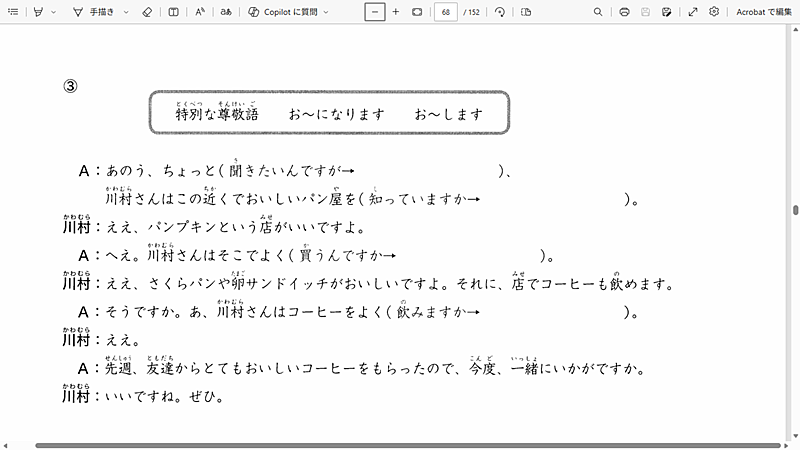This screenshot has width=800, height=450.
Task: Print the PDF document
Action: [624, 12]
